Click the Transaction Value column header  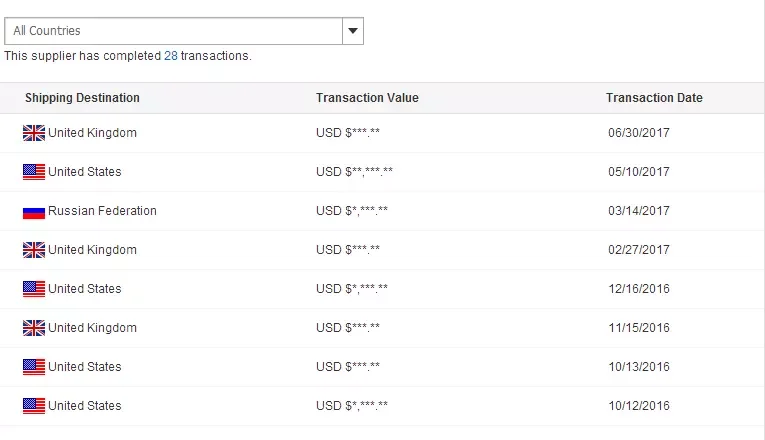367,98
